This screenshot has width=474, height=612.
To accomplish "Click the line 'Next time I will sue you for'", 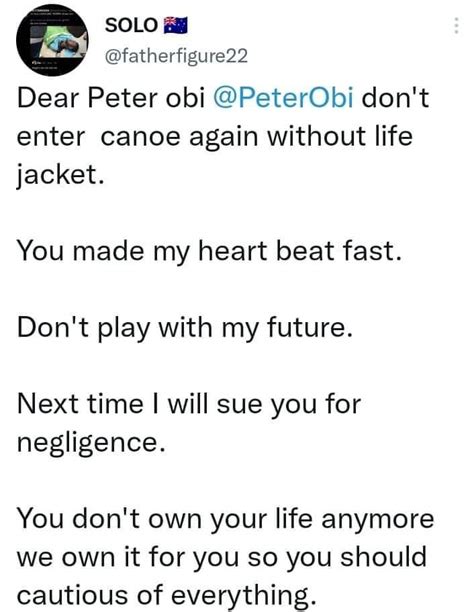I will 189,404.
